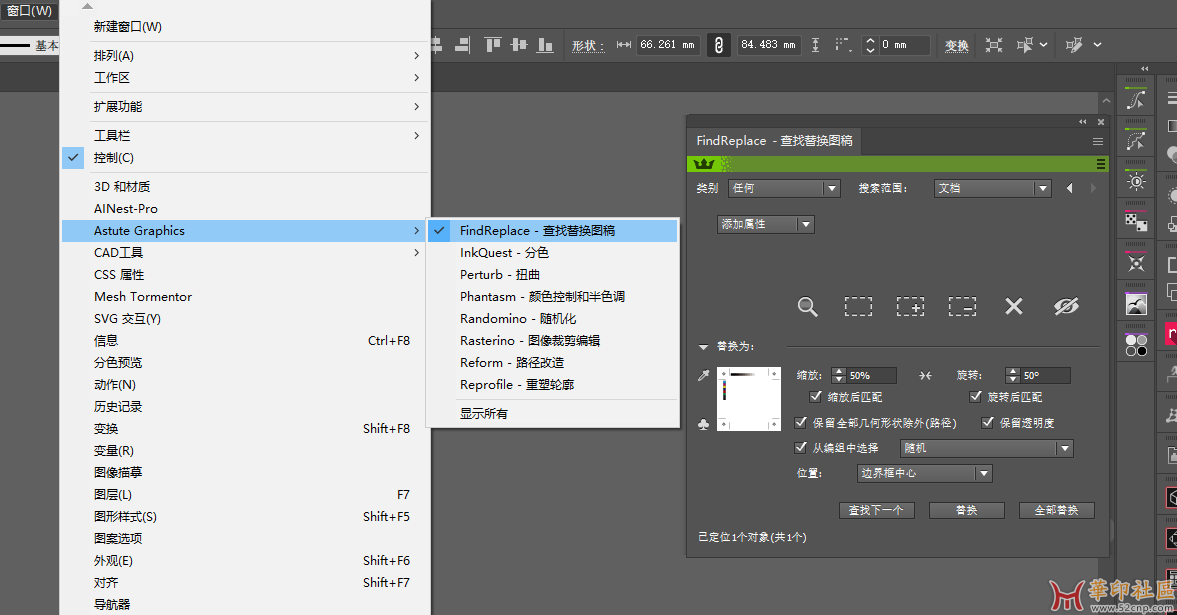The height and width of the screenshot is (615, 1177).
Task: Toggle the constrain width and height link
Action: (x=718, y=45)
